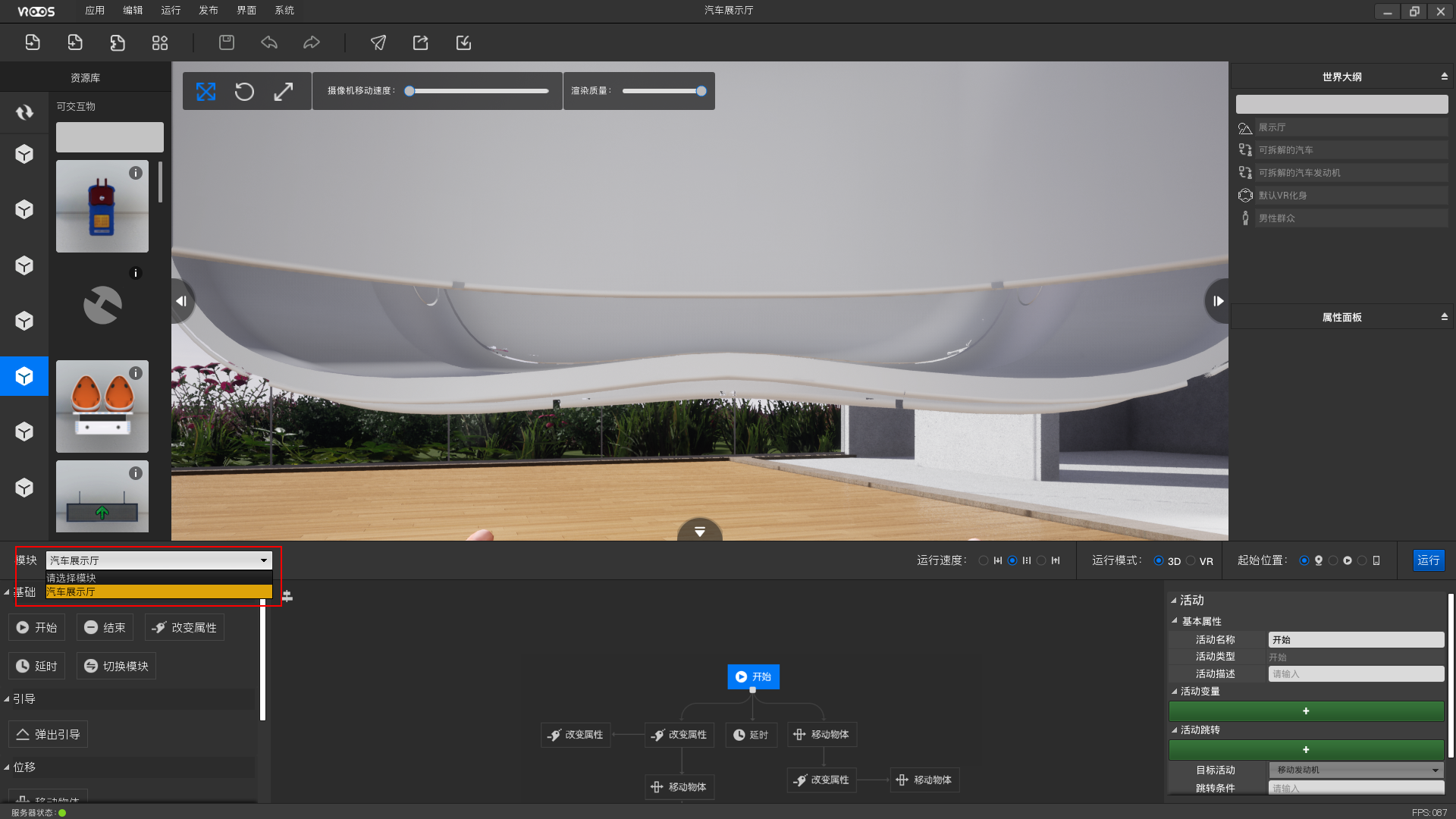Screen dimensions: 1456x819
Task: Open the 应用 menu
Action: pos(95,11)
